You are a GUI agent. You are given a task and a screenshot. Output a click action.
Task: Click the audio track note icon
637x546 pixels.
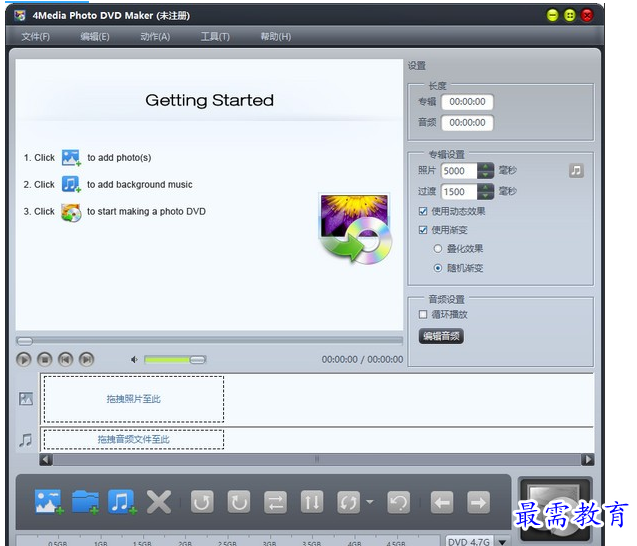26,440
